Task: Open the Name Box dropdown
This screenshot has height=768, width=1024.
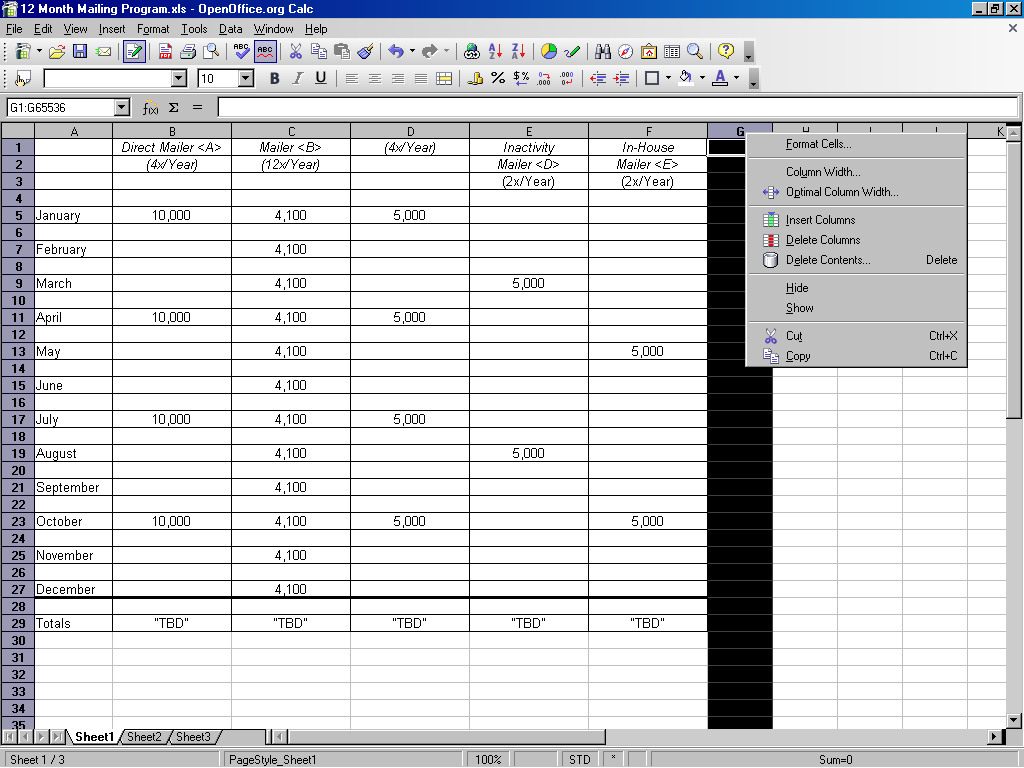Action: 122,107
